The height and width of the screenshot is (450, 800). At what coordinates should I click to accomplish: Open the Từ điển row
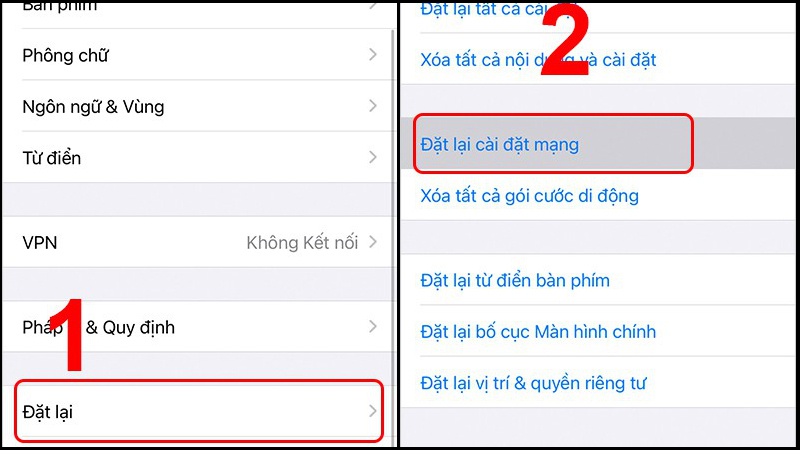[x=198, y=157]
